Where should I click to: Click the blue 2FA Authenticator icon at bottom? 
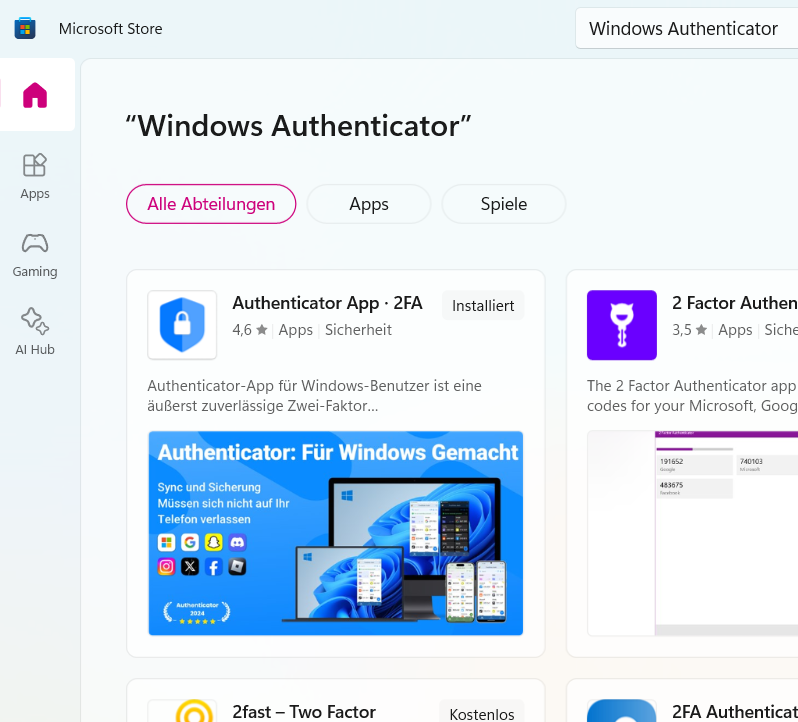(x=621, y=710)
